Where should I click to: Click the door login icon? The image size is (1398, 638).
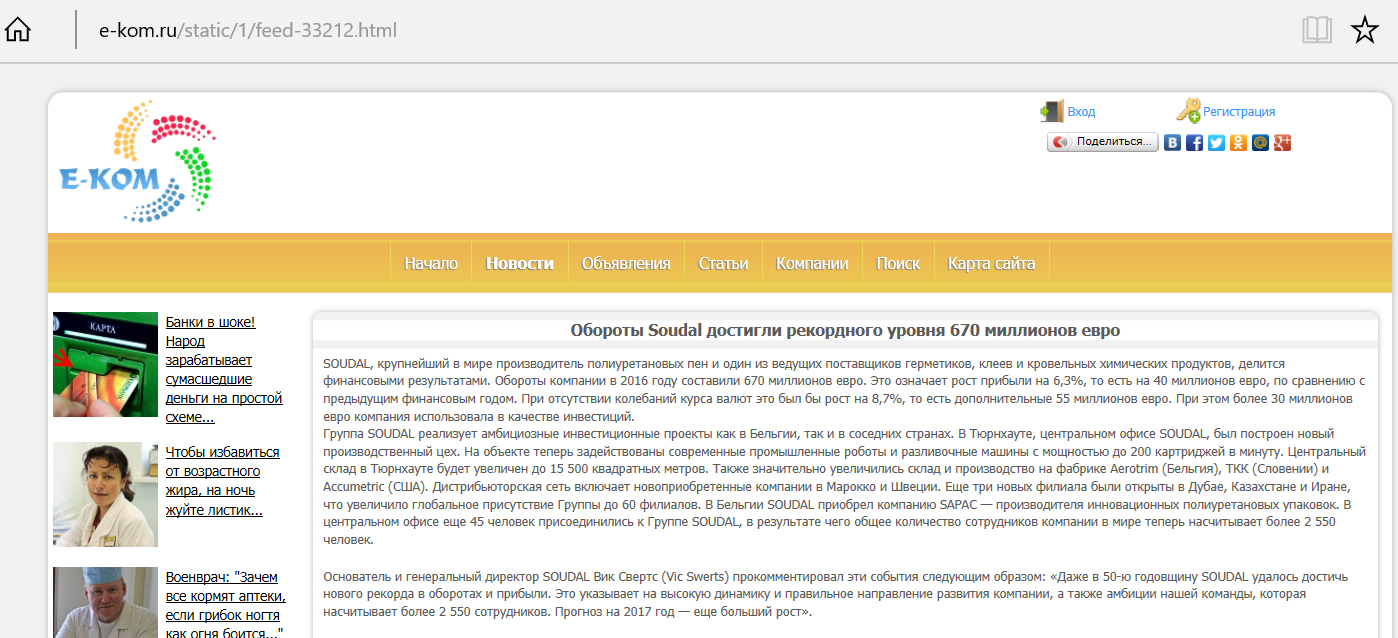tap(1052, 111)
